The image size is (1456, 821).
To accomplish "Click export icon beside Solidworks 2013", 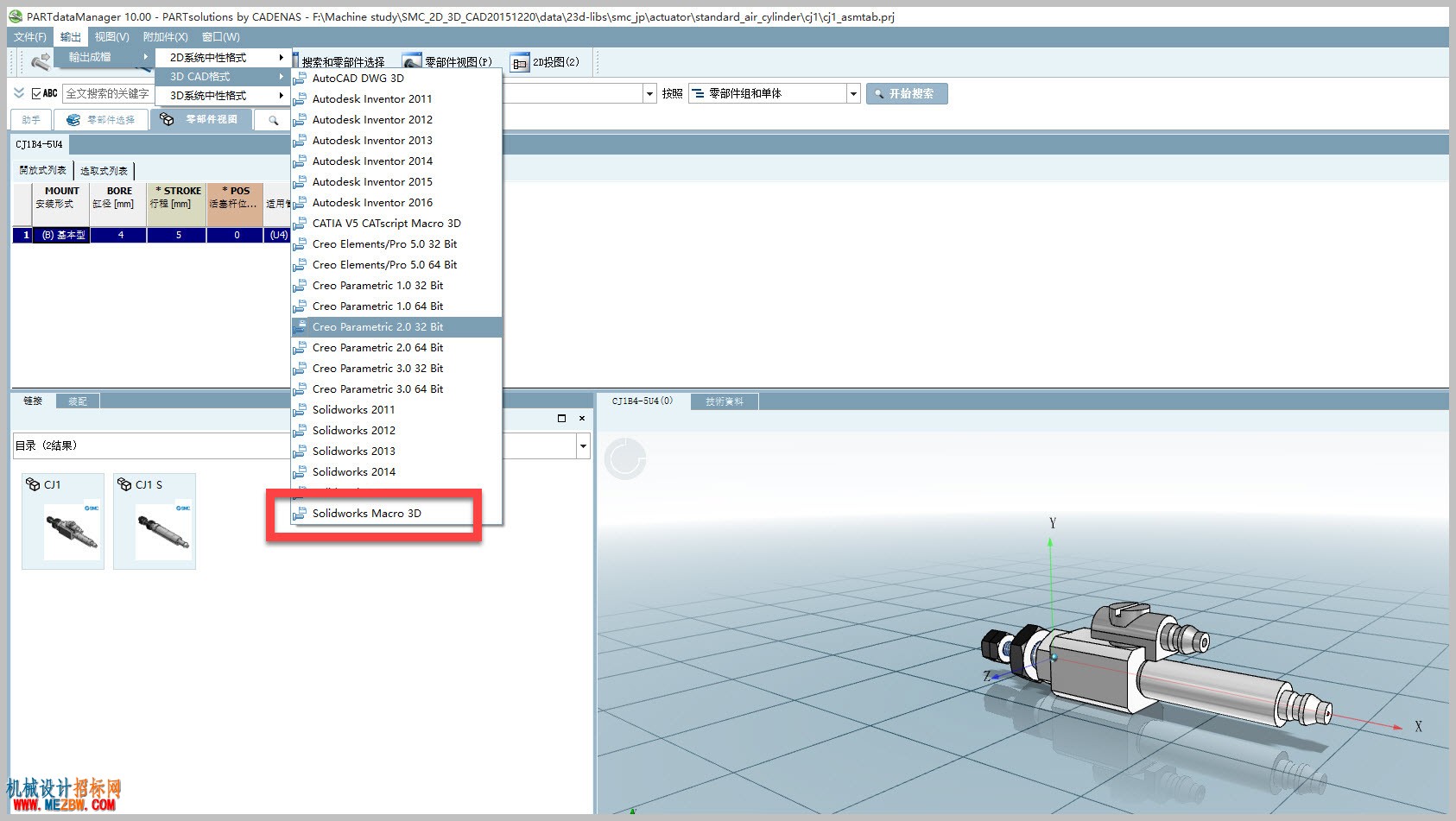I will (300, 452).
